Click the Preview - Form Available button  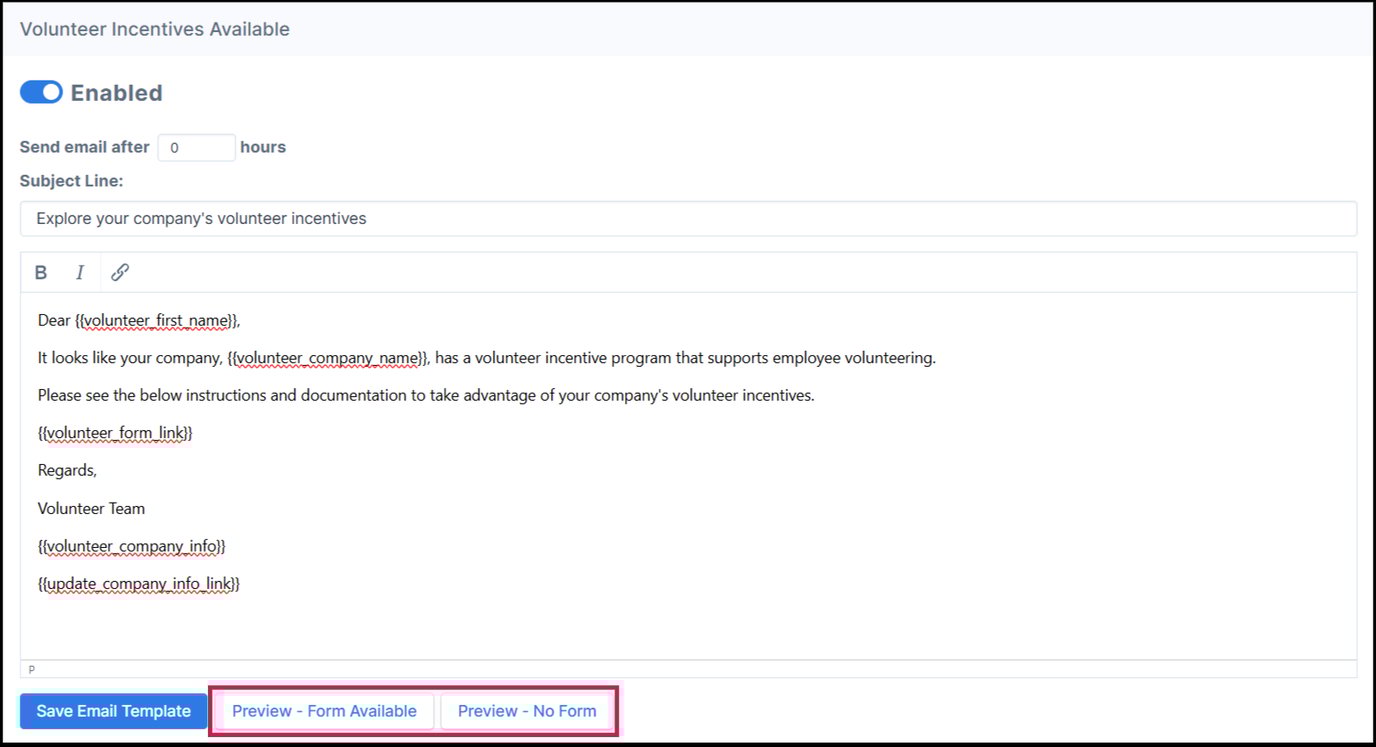(323, 710)
